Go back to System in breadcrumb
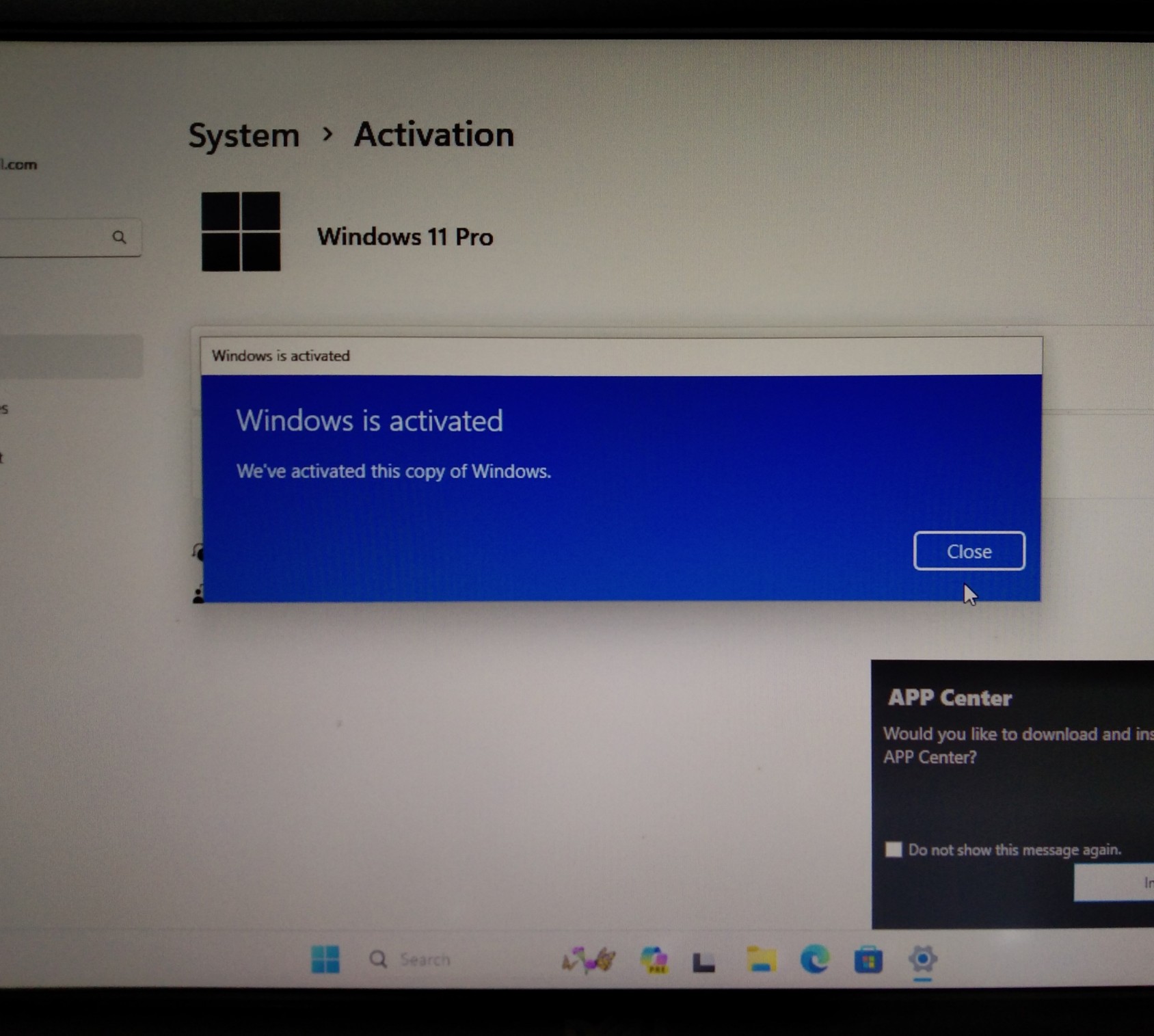This screenshot has width=1154, height=1036. pyautogui.click(x=244, y=135)
